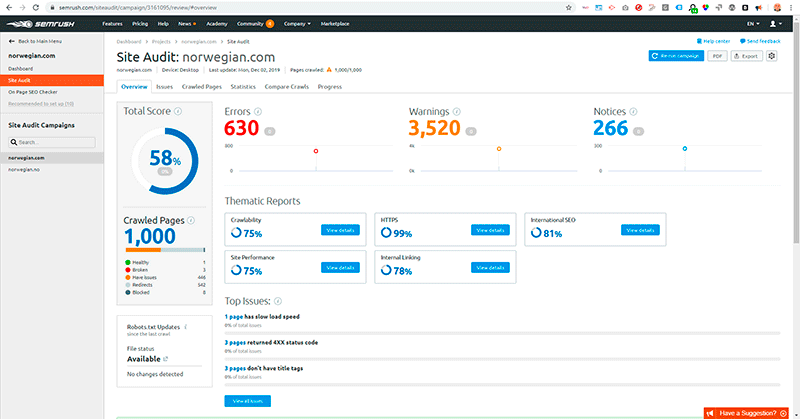This screenshot has height=419, width=800.
Task: Click the info icon beside Crawled Pages
Action: (x=190, y=219)
